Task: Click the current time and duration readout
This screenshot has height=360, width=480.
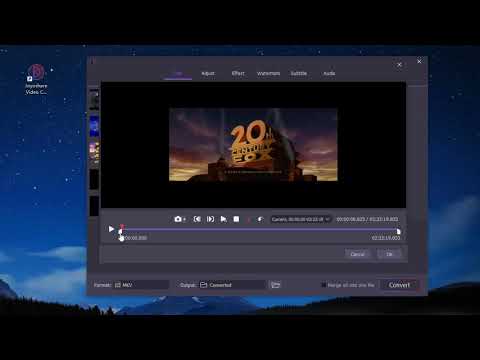Action: (367, 219)
